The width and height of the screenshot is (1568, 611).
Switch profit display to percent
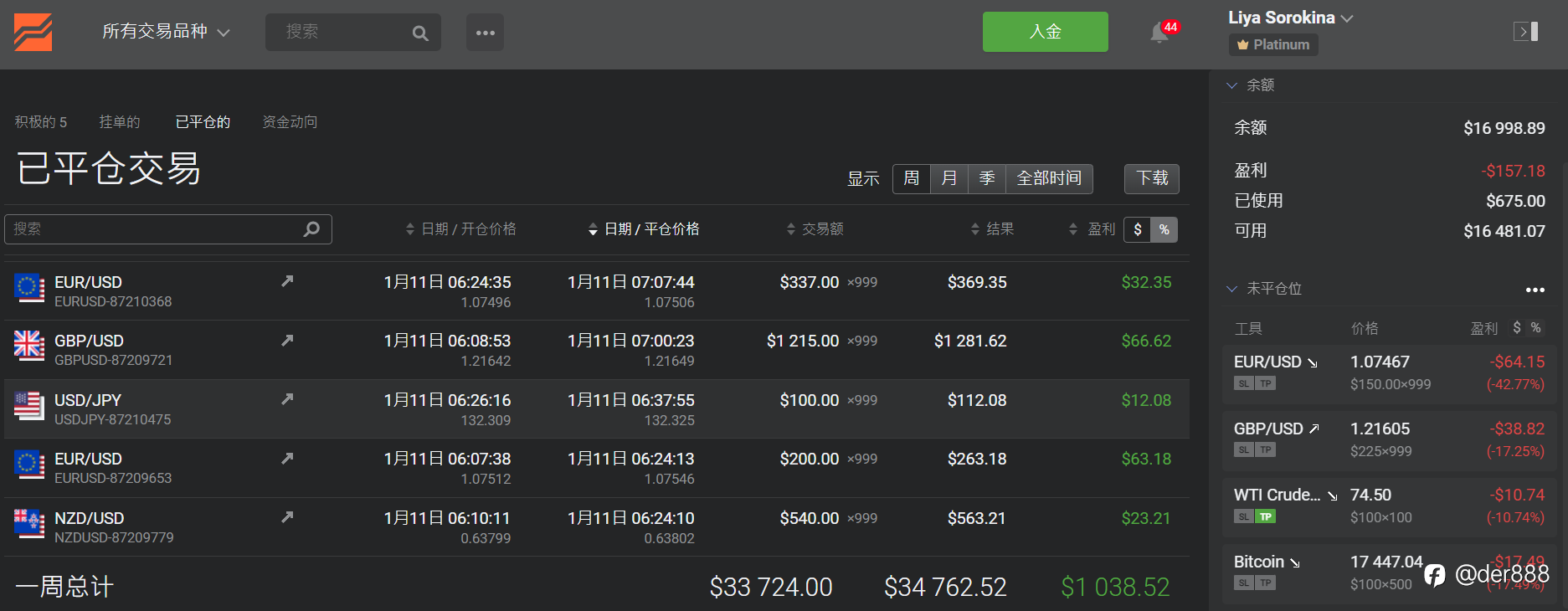click(x=1164, y=229)
